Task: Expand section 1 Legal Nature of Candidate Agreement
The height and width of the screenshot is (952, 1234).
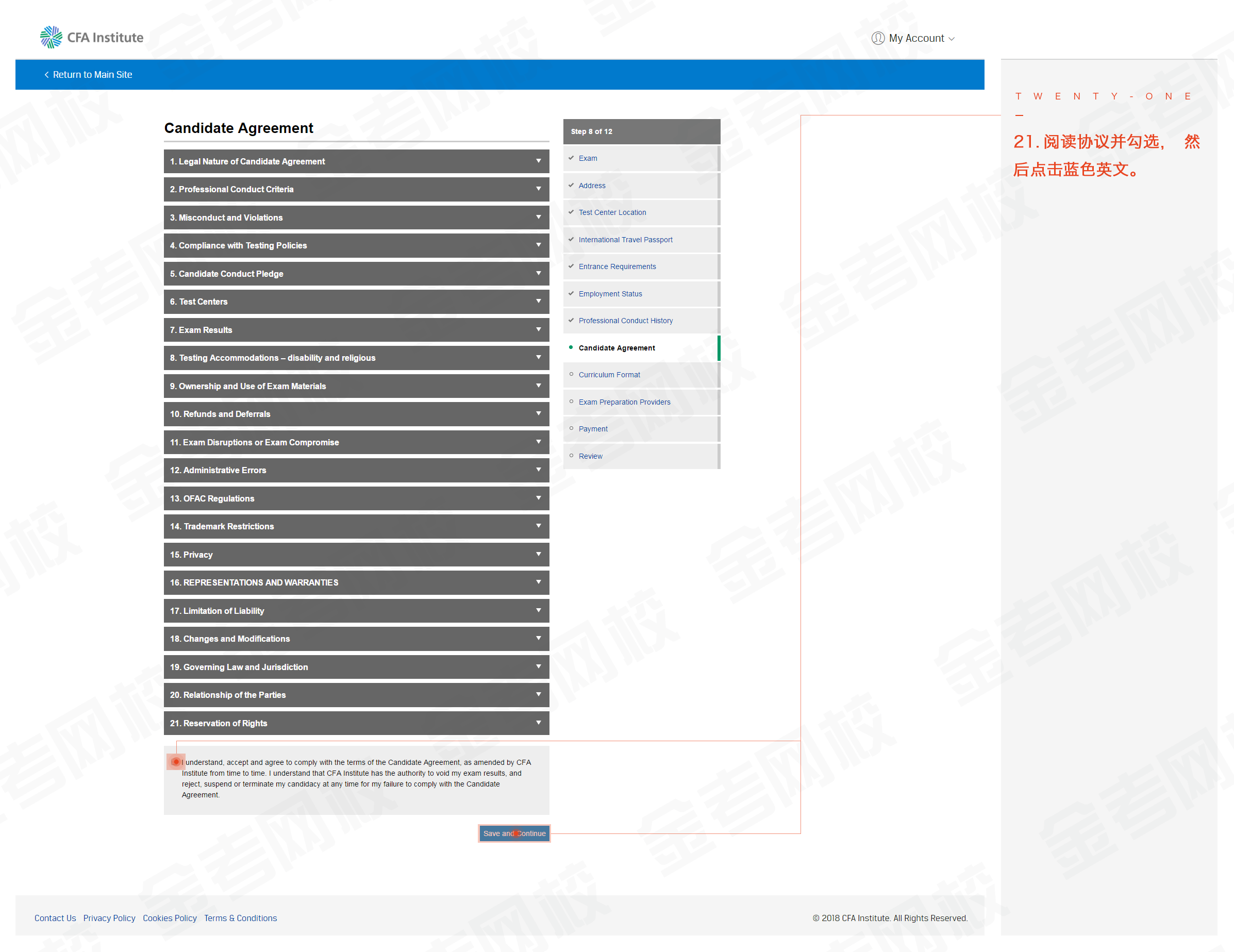Action: pyautogui.click(x=356, y=161)
